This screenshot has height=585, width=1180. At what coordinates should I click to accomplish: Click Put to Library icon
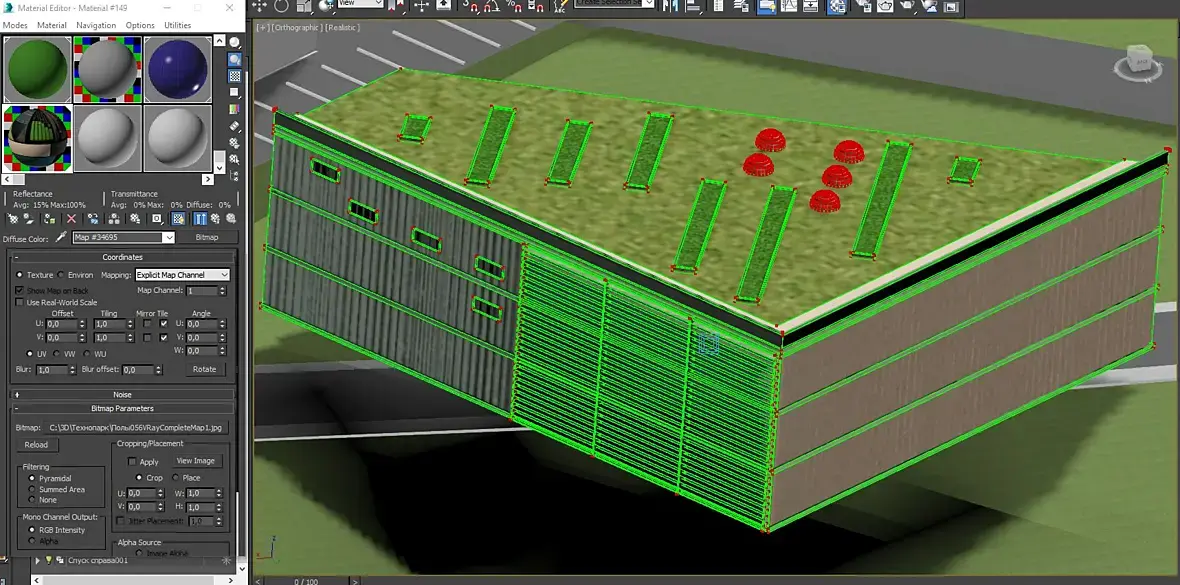point(135,219)
